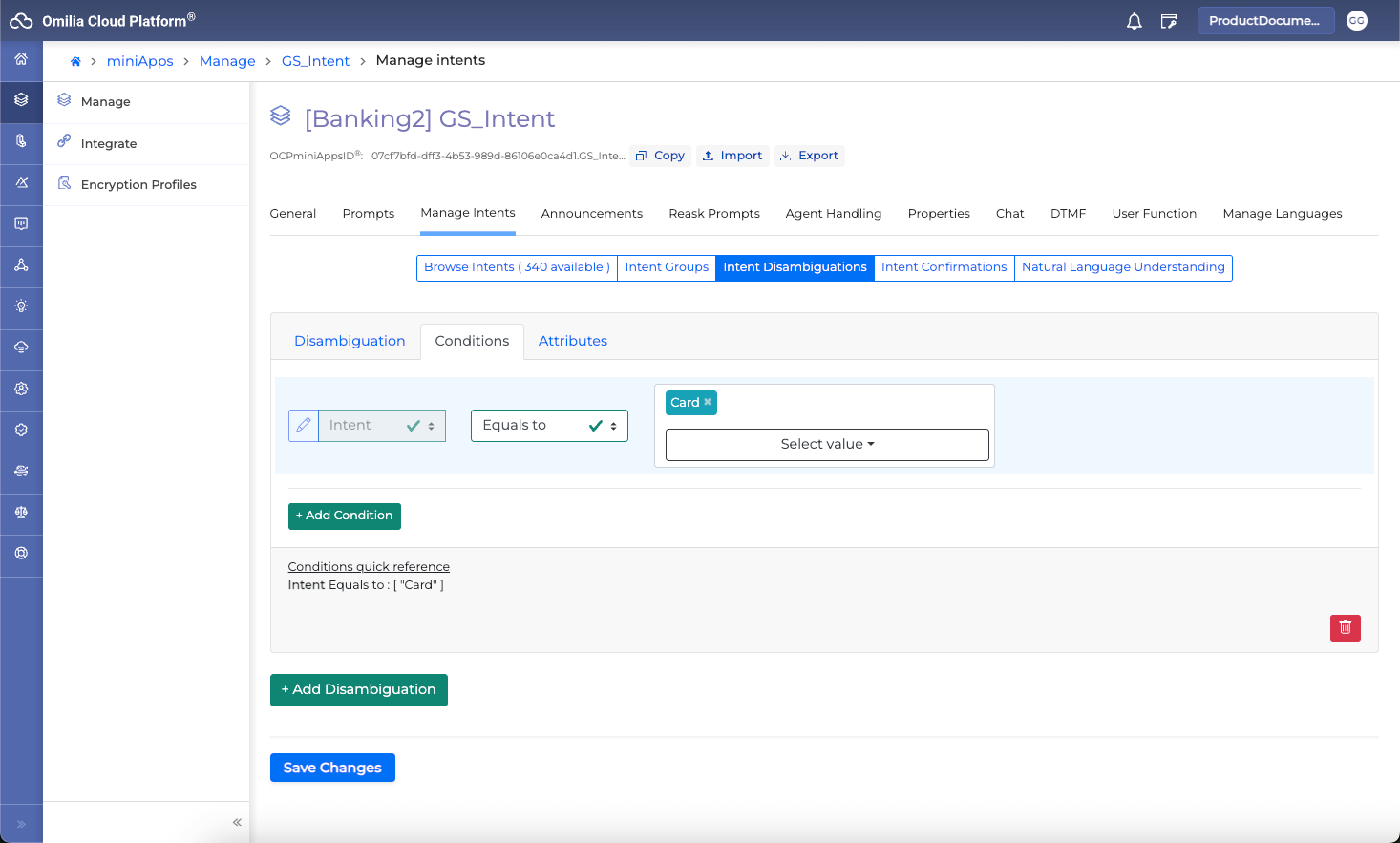This screenshot has width=1400, height=843.
Task: Collapse the side panel with double chevron
Action: pyautogui.click(x=237, y=822)
